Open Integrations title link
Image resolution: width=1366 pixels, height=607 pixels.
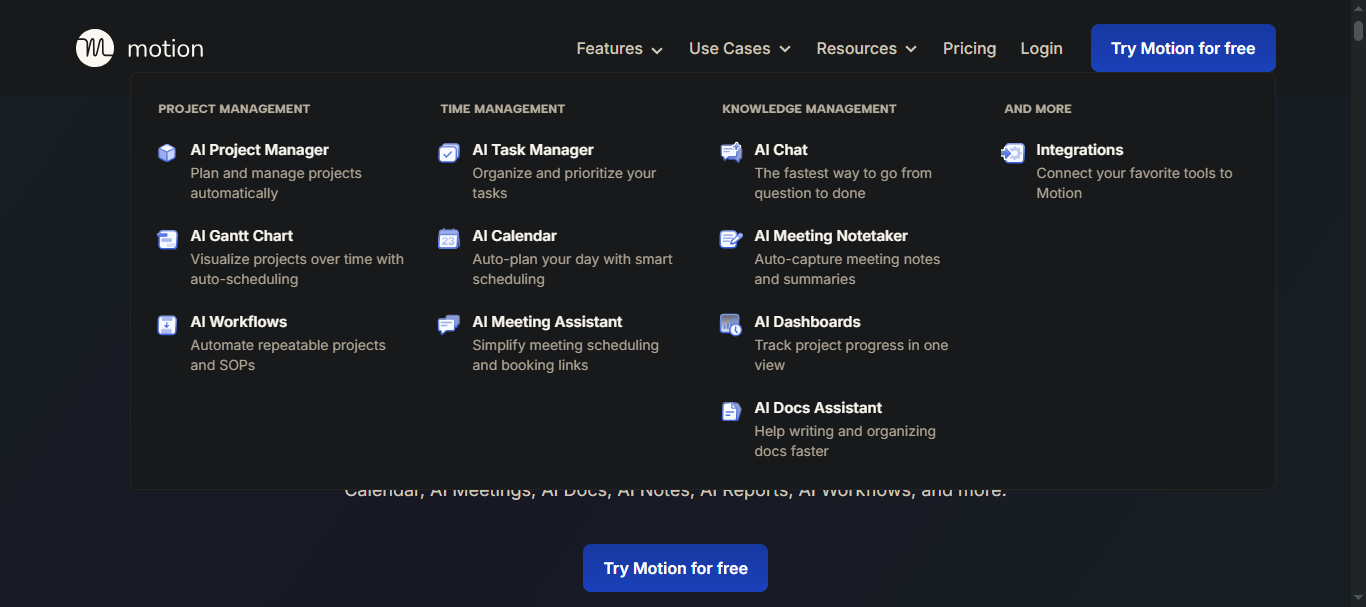coord(1080,150)
